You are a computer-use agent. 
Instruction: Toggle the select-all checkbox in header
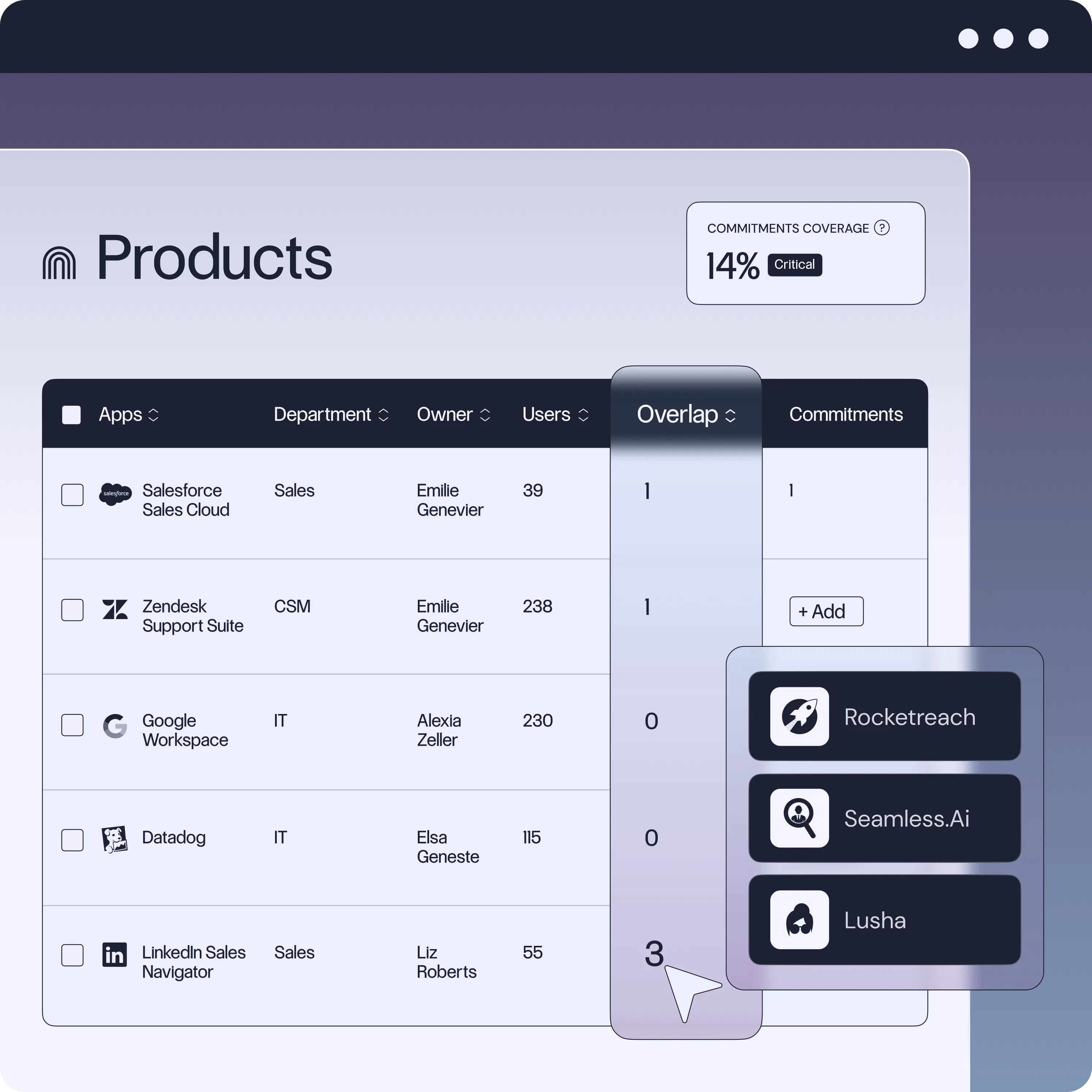(71, 415)
